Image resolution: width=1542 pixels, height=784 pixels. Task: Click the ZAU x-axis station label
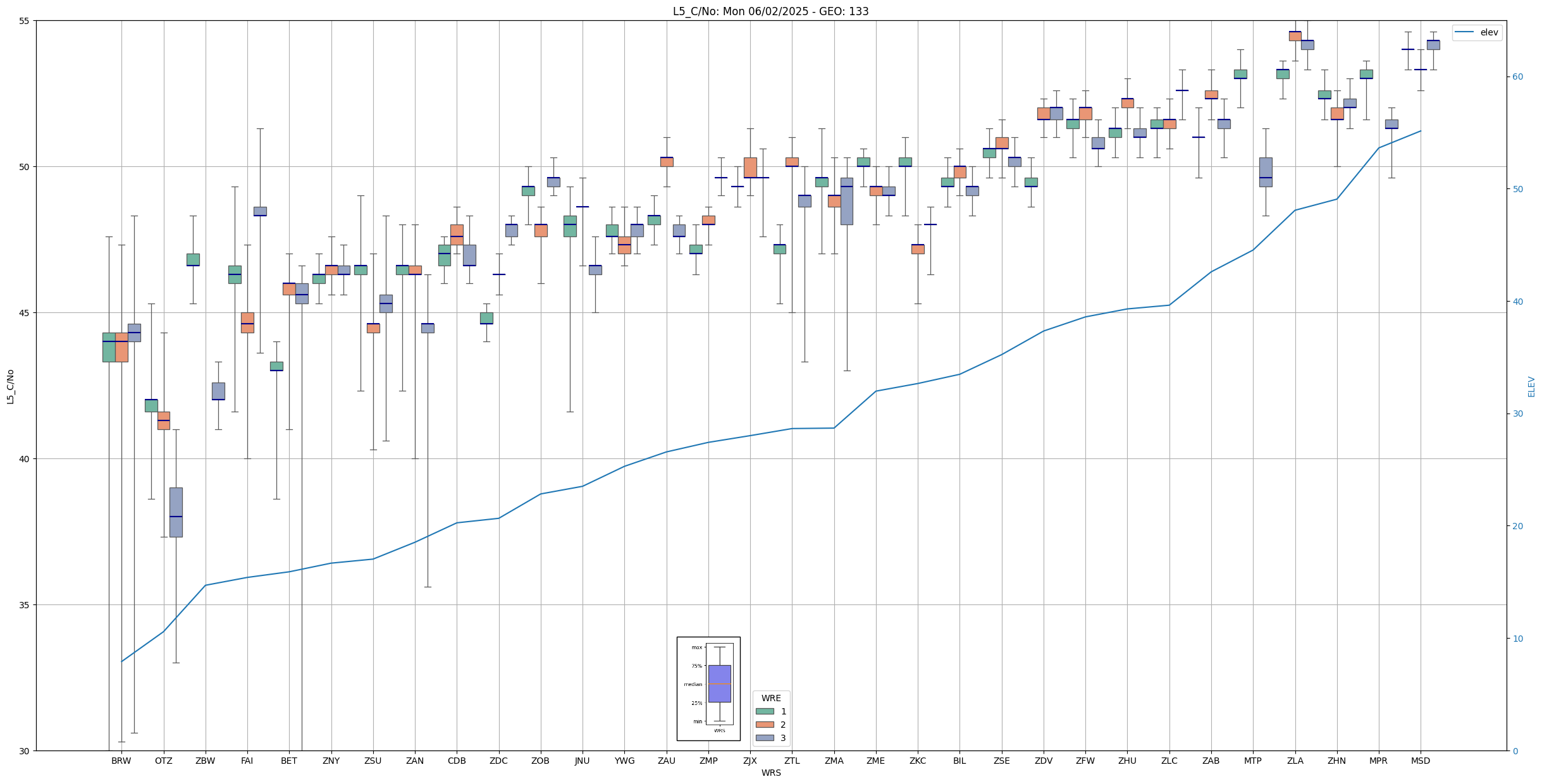[x=667, y=761]
